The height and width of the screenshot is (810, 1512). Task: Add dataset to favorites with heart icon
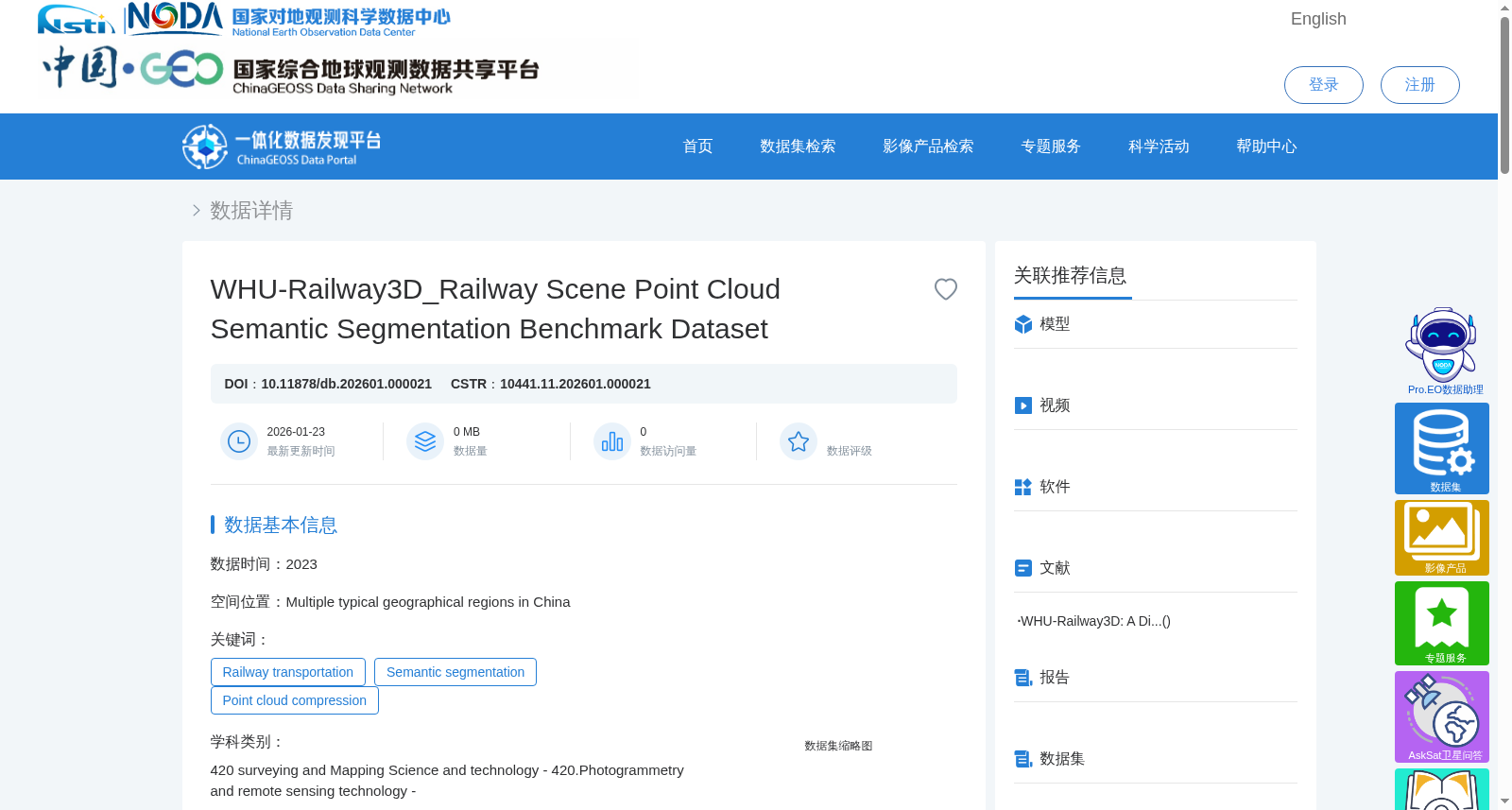pyautogui.click(x=945, y=289)
